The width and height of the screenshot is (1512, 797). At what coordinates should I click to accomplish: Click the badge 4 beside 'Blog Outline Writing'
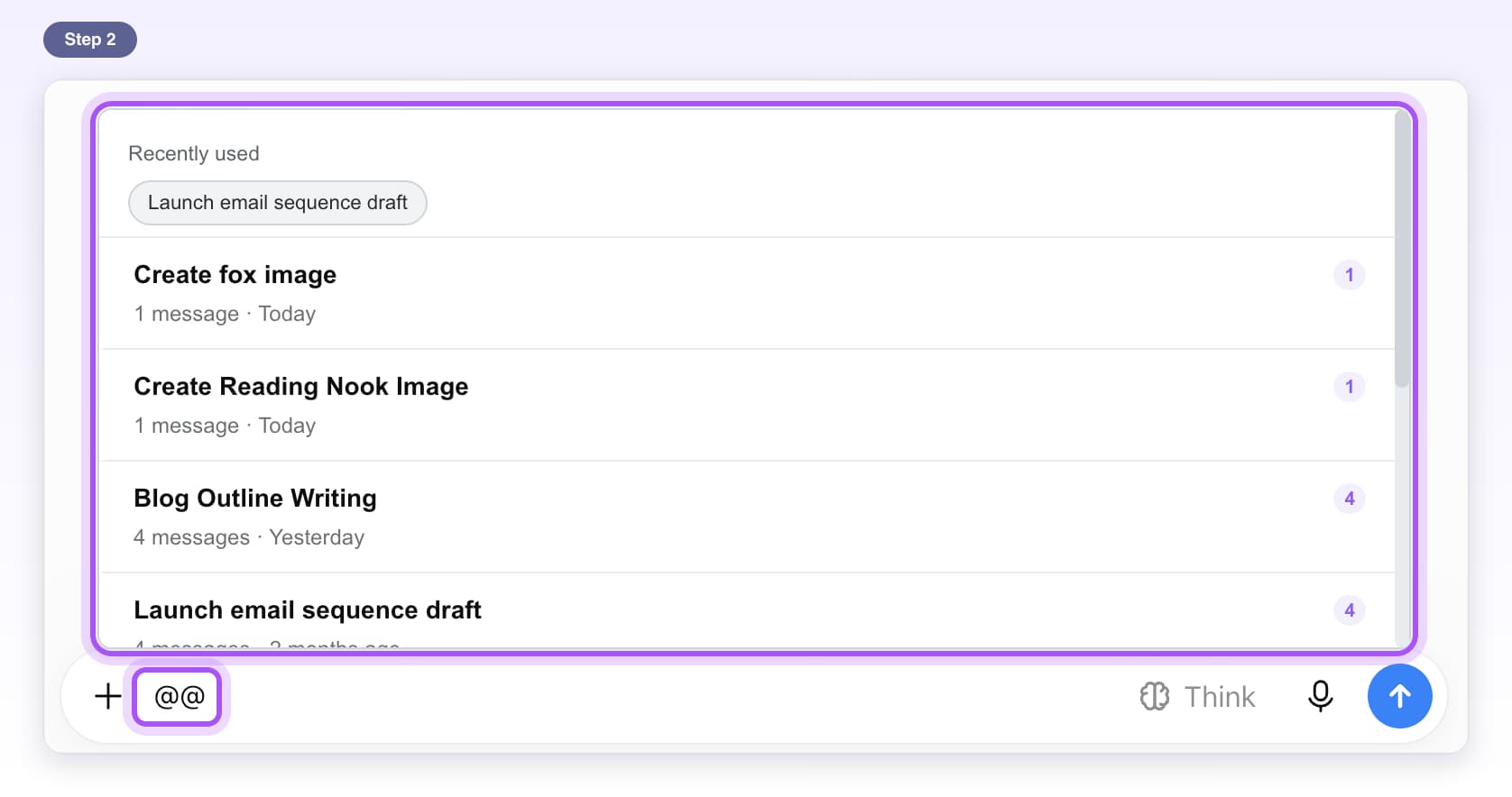point(1349,499)
